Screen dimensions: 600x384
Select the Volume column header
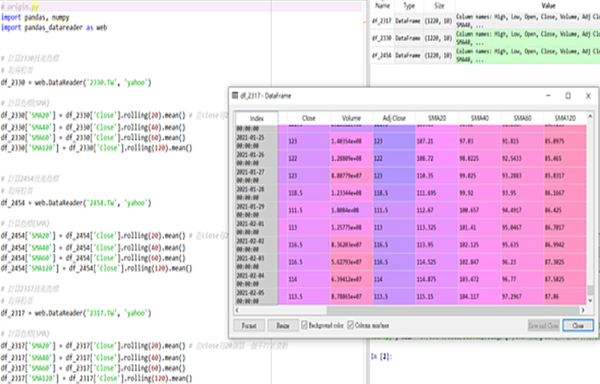point(351,118)
